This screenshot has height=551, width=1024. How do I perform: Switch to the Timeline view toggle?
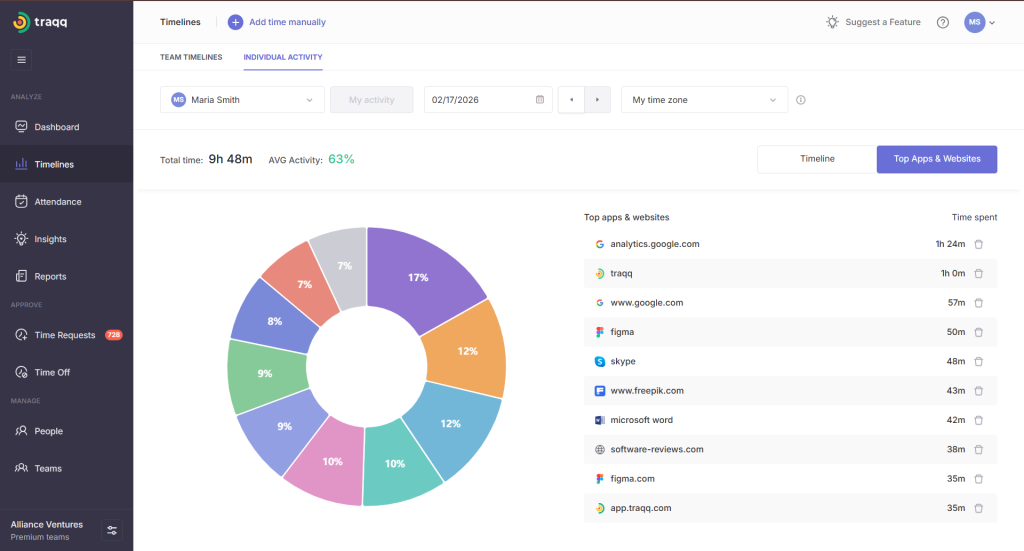[x=817, y=159]
